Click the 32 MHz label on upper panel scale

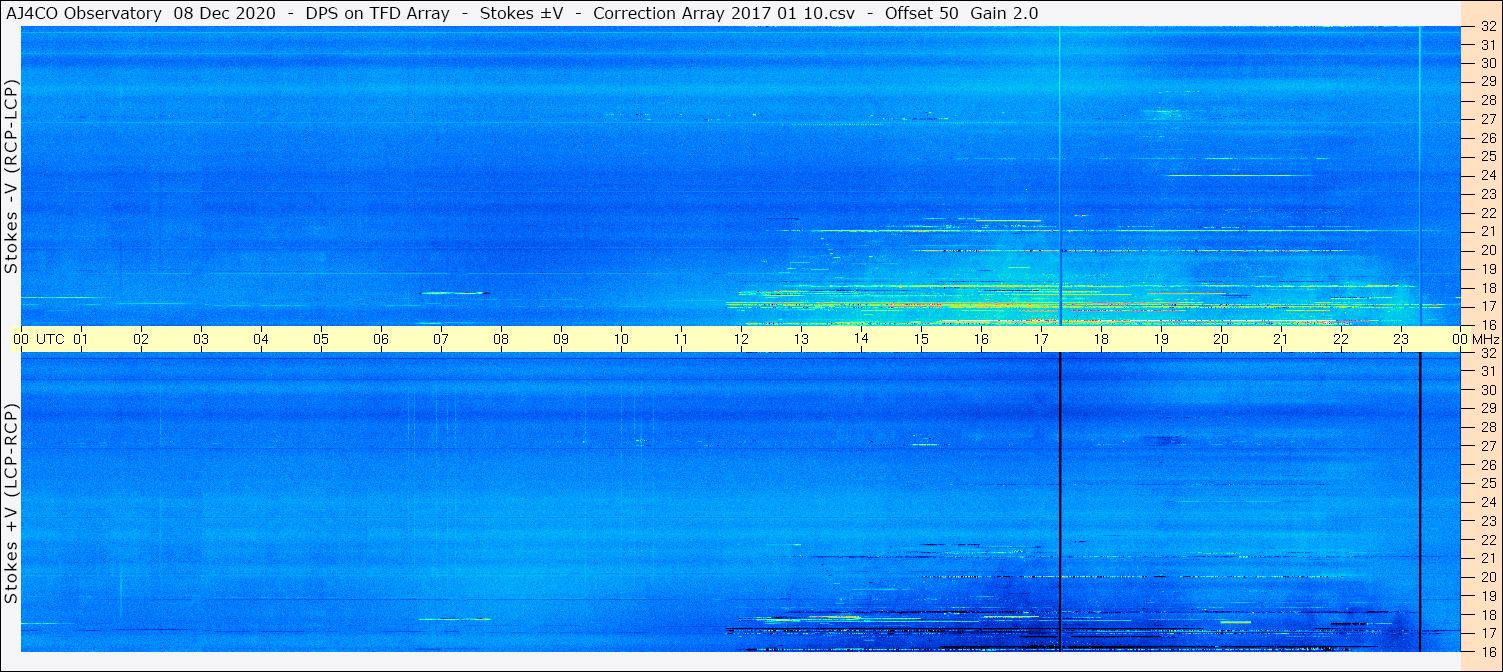1488,27
